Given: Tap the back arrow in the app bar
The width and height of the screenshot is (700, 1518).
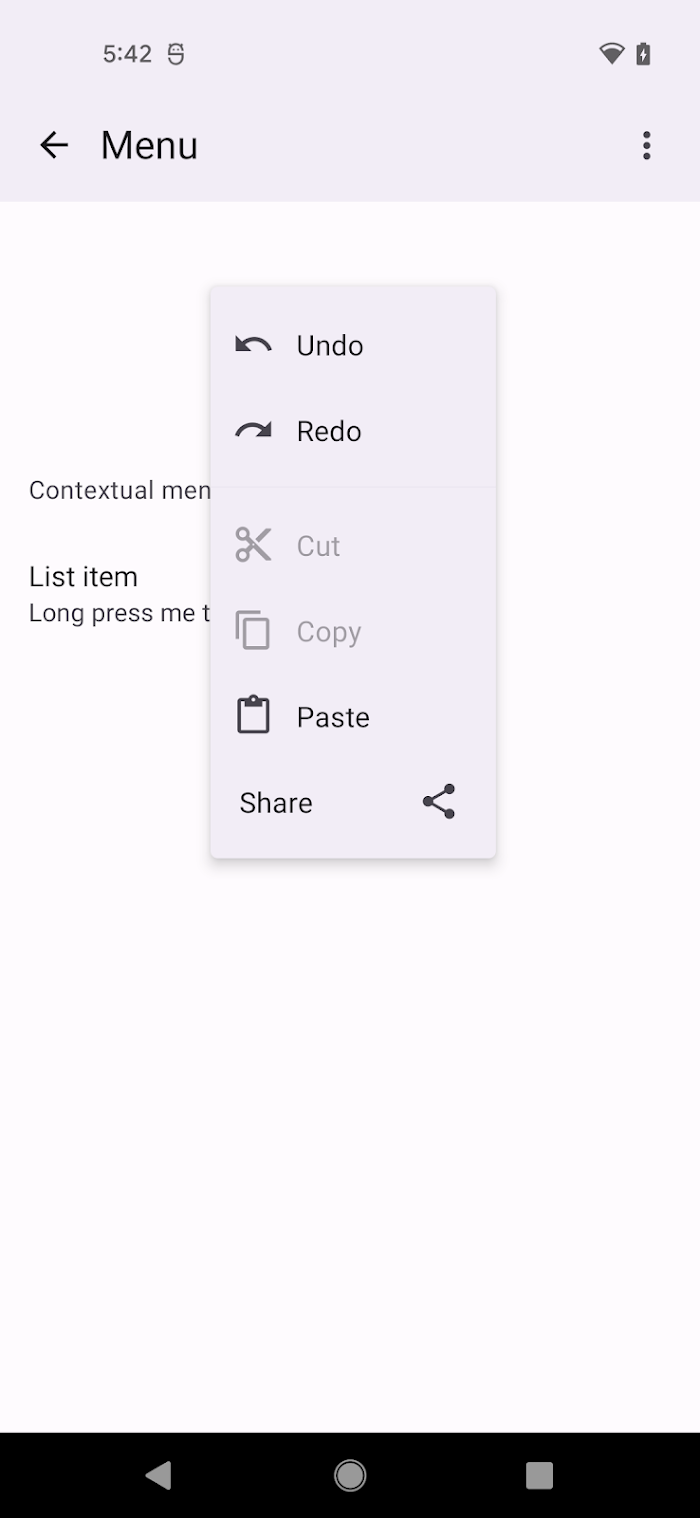Looking at the screenshot, I should click(x=54, y=145).
